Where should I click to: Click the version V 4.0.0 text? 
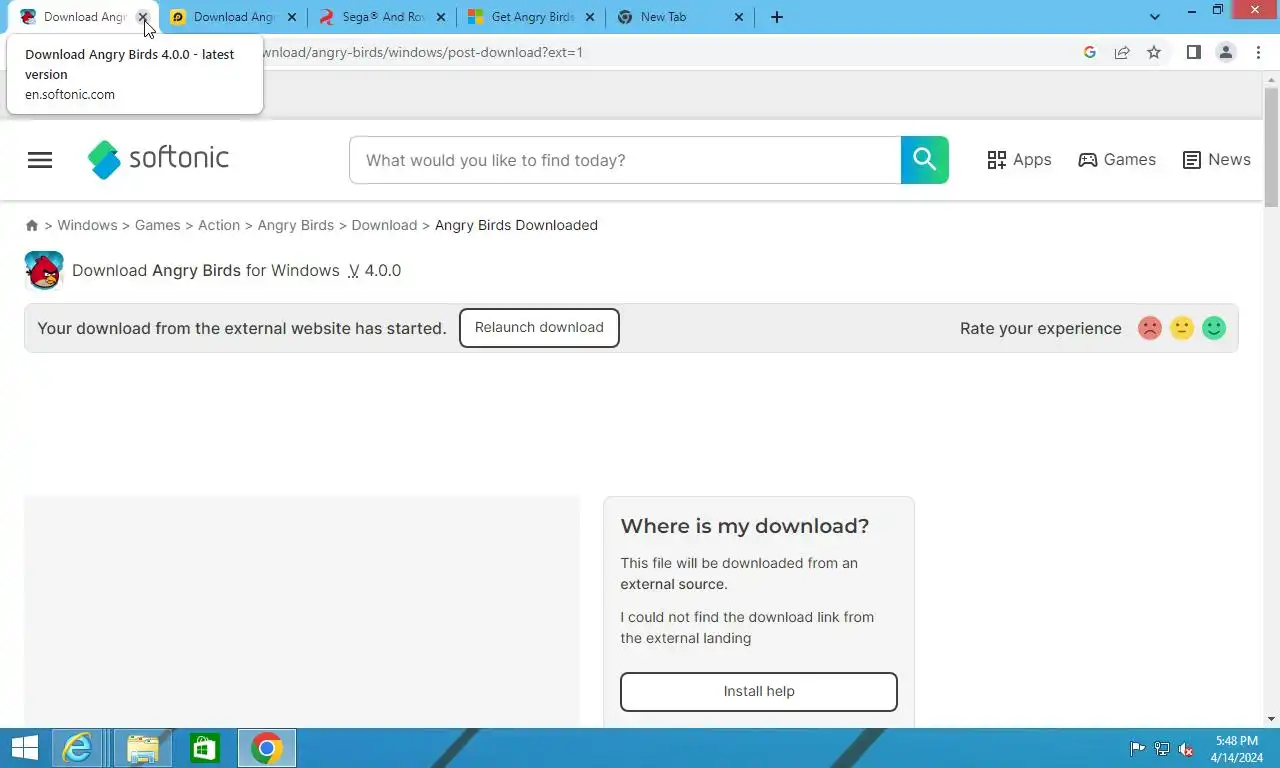[374, 271]
